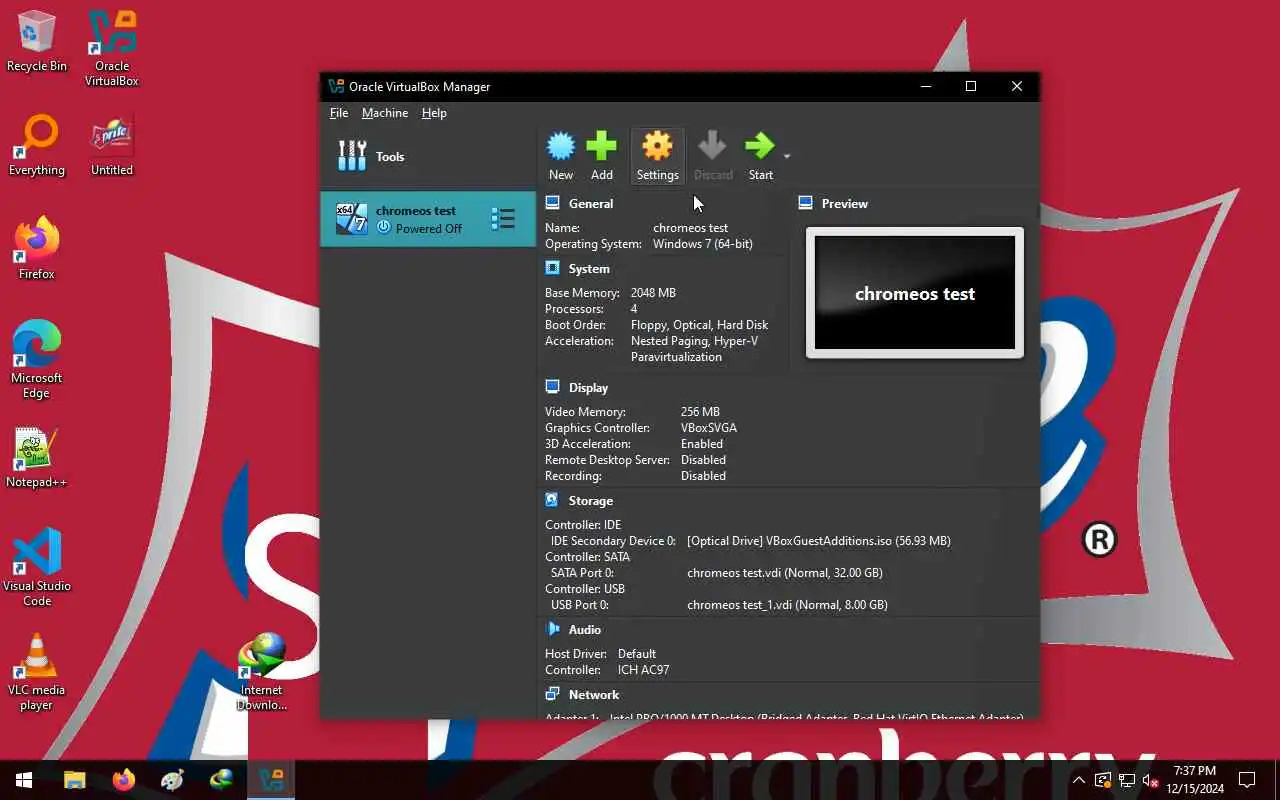Select the Tools entry in the sidebar
This screenshot has height=800, width=1280.
pyautogui.click(x=428, y=156)
